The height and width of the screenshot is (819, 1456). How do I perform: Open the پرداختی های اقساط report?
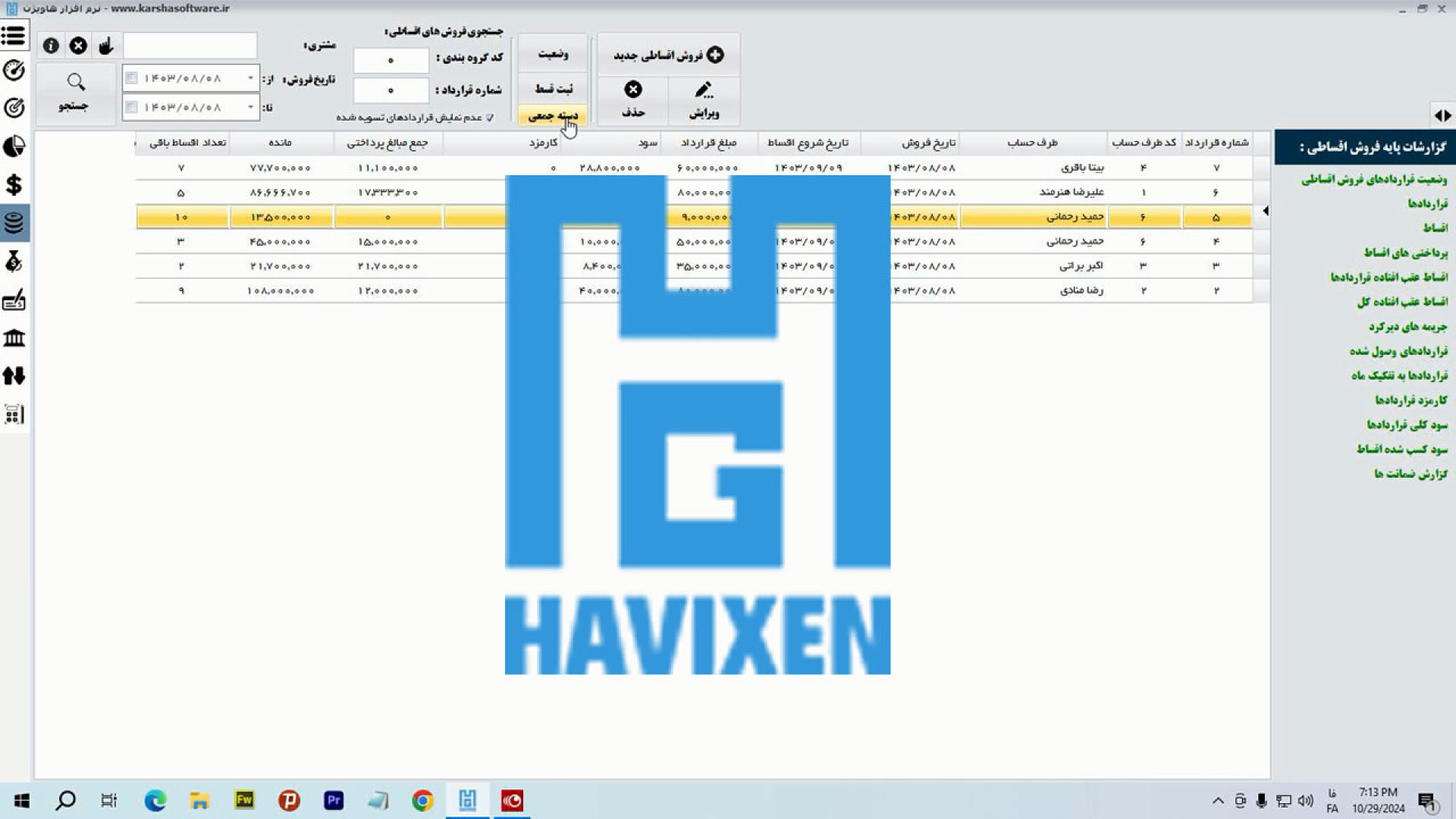(x=1406, y=253)
